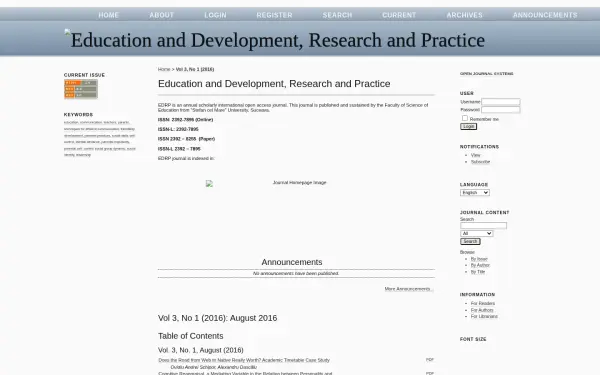Follow the Vol 3, No 1 (2016) breadcrumb
This screenshot has height=375, width=600.
(195, 69)
